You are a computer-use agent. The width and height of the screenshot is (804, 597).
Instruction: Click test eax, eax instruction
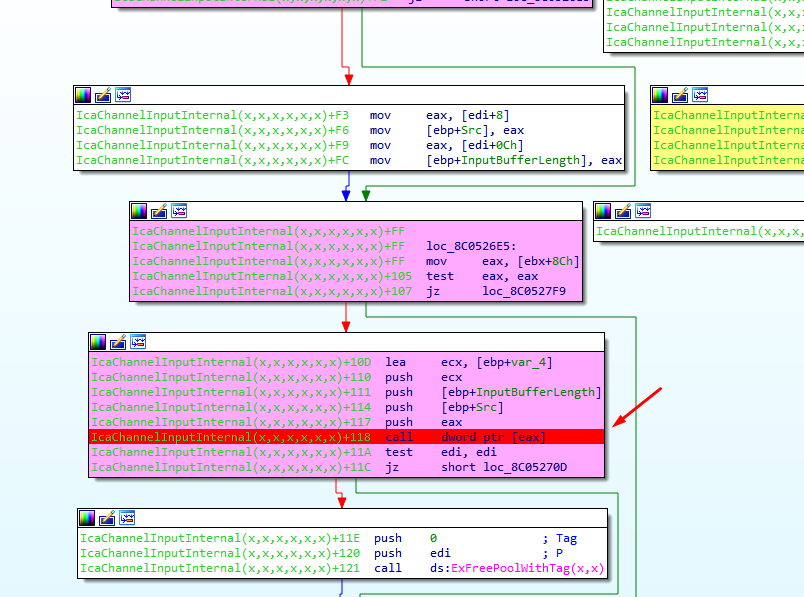click(x=482, y=276)
